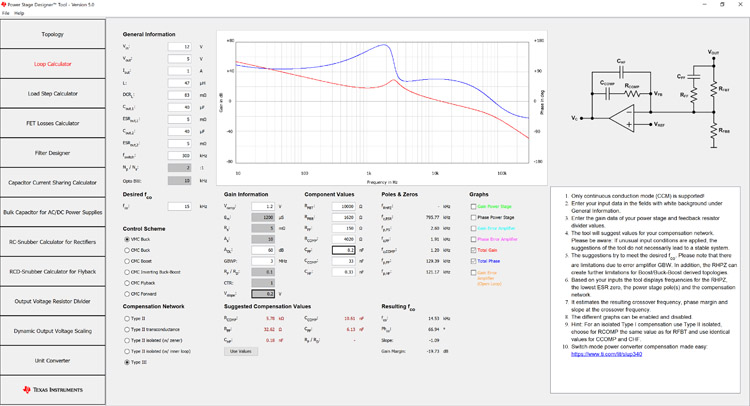Click the suggested RCOMP value 5.78

(x=270, y=318)
